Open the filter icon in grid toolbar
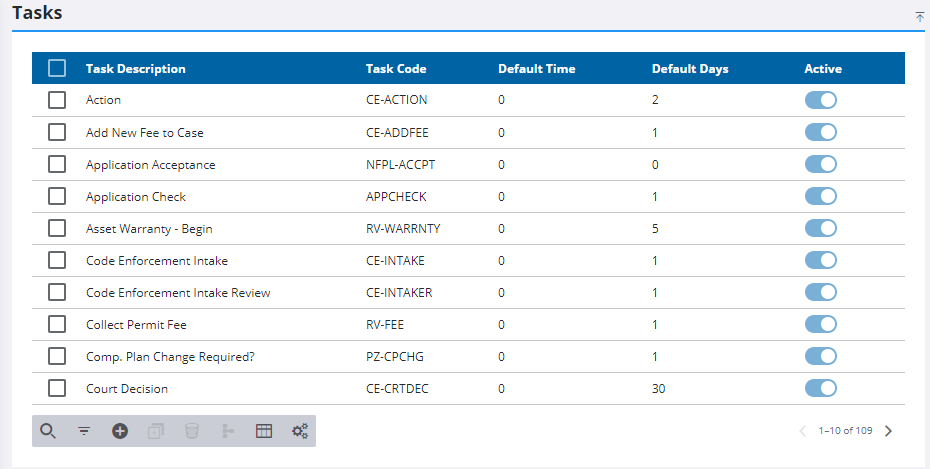The image size is (930, 469). coord(84,431)
